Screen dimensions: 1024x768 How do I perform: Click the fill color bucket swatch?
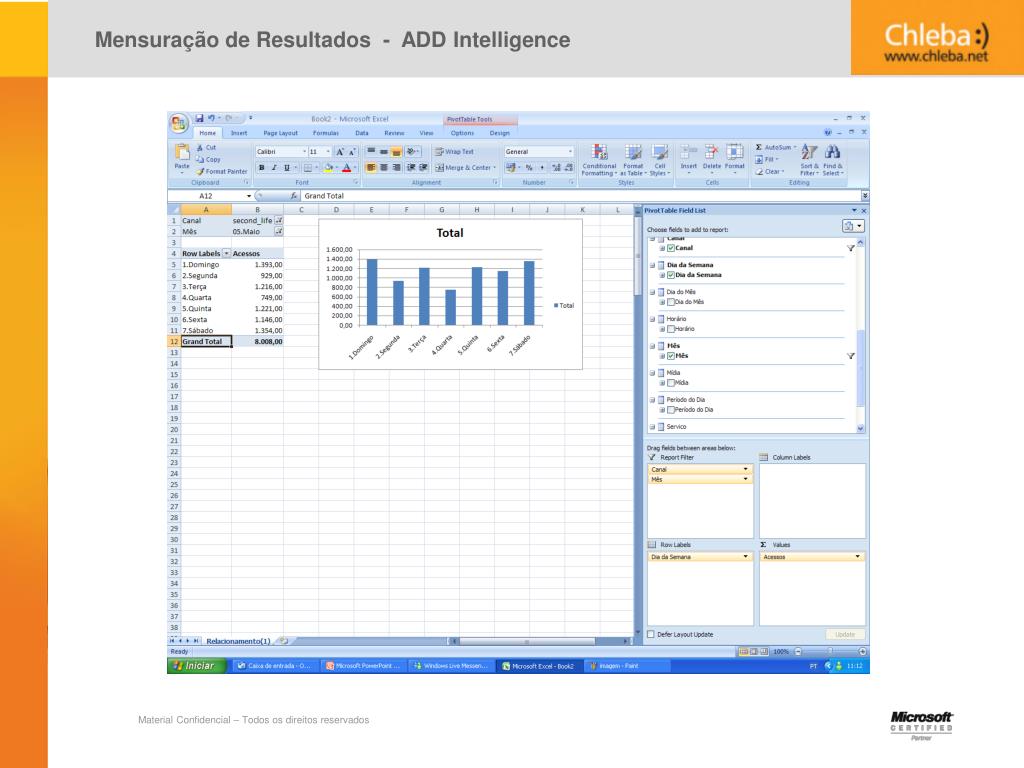[x=329, y=168]
